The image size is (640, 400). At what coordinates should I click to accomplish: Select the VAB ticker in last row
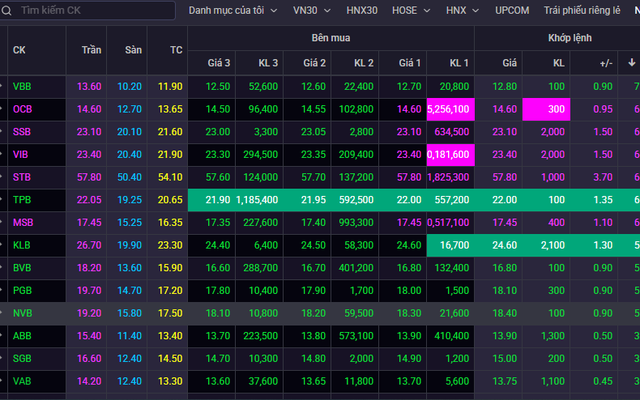point(22,381)
